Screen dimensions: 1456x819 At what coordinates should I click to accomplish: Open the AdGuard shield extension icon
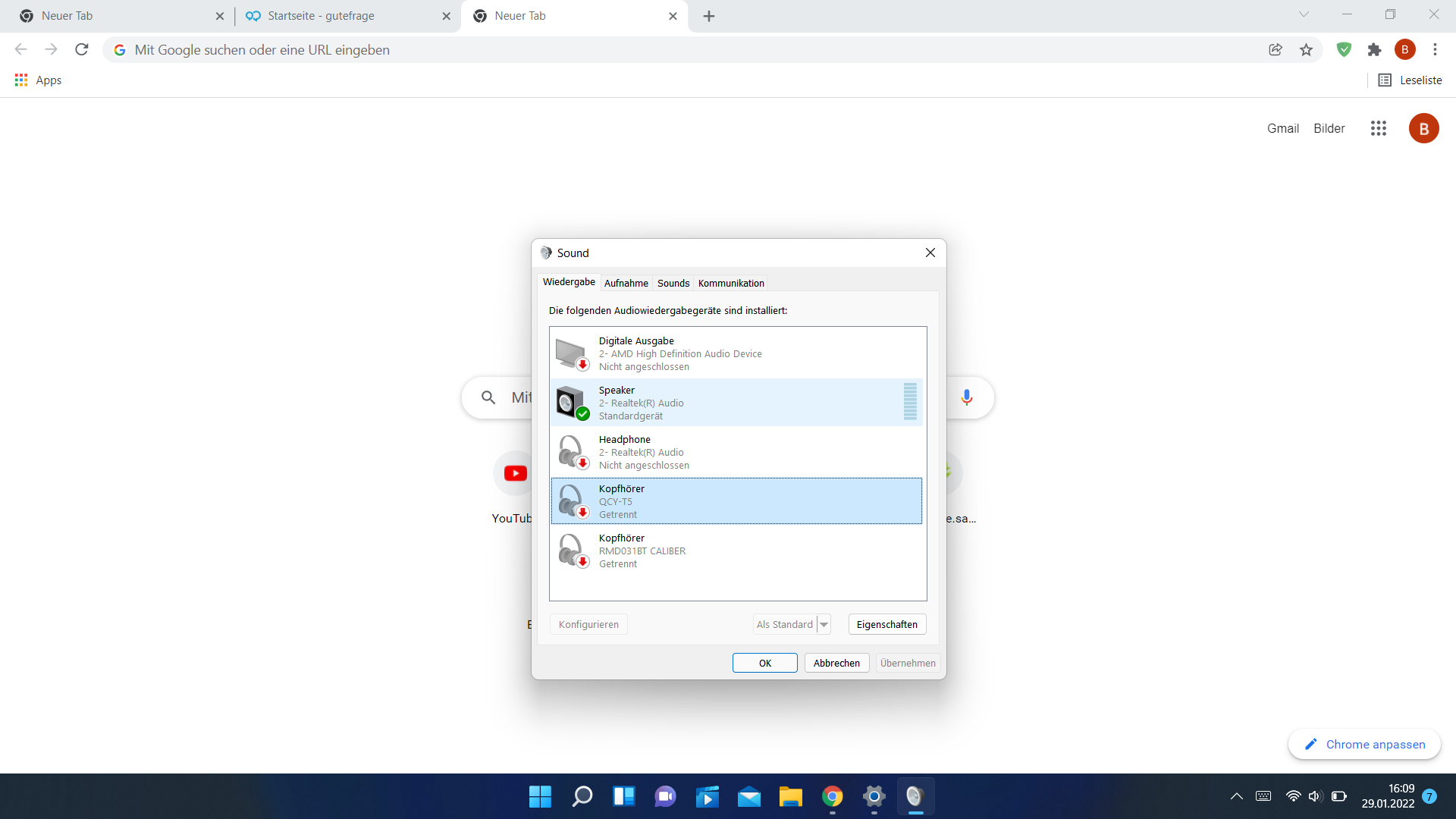tap(1344, 49)
